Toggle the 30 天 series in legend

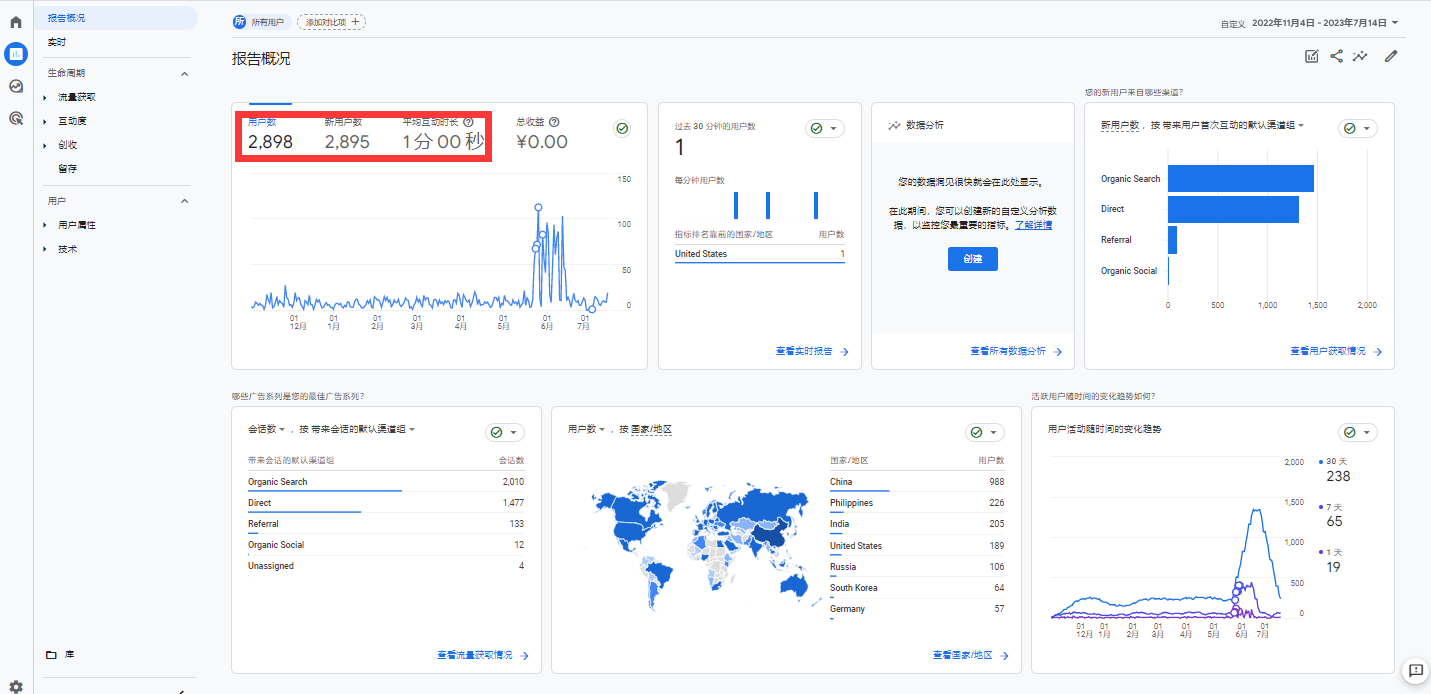pos(1334,462)
